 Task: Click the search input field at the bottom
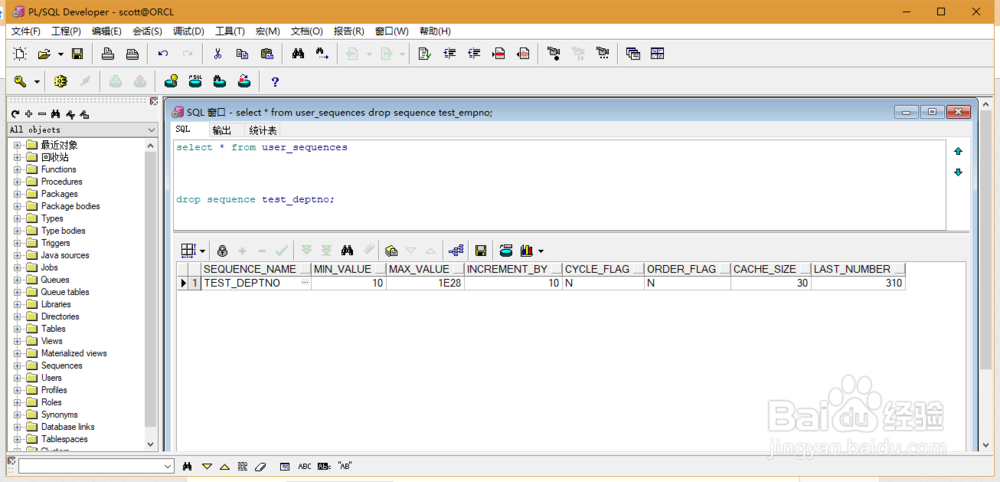pos(96,467)
